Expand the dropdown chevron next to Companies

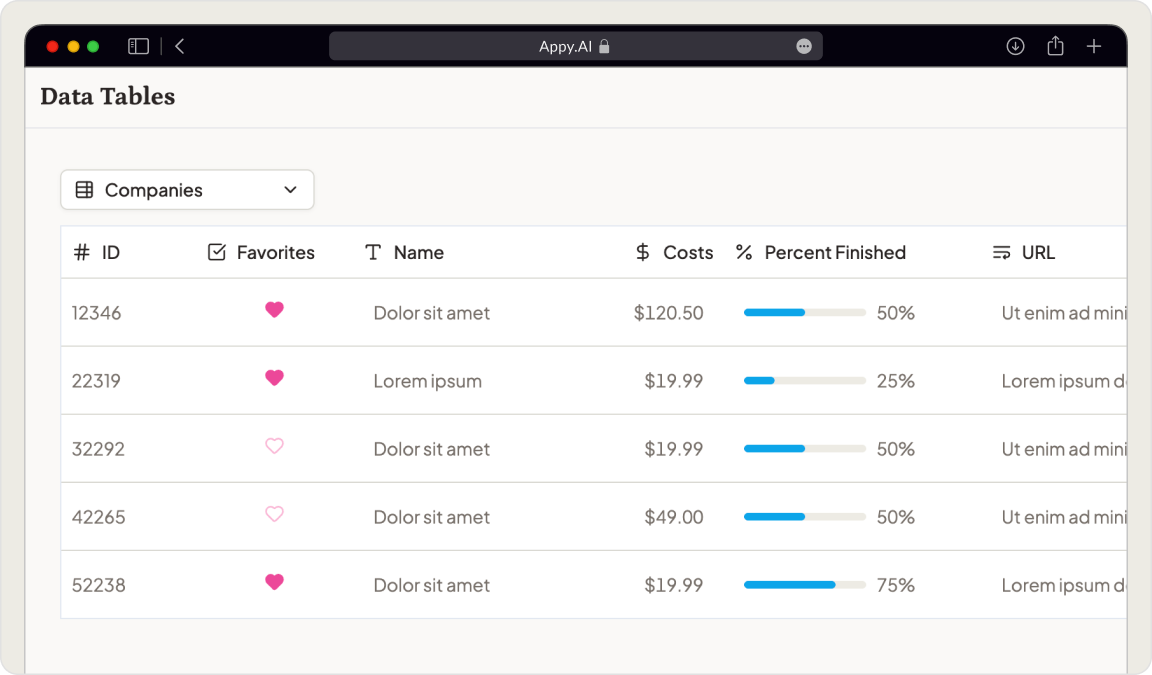290,190
